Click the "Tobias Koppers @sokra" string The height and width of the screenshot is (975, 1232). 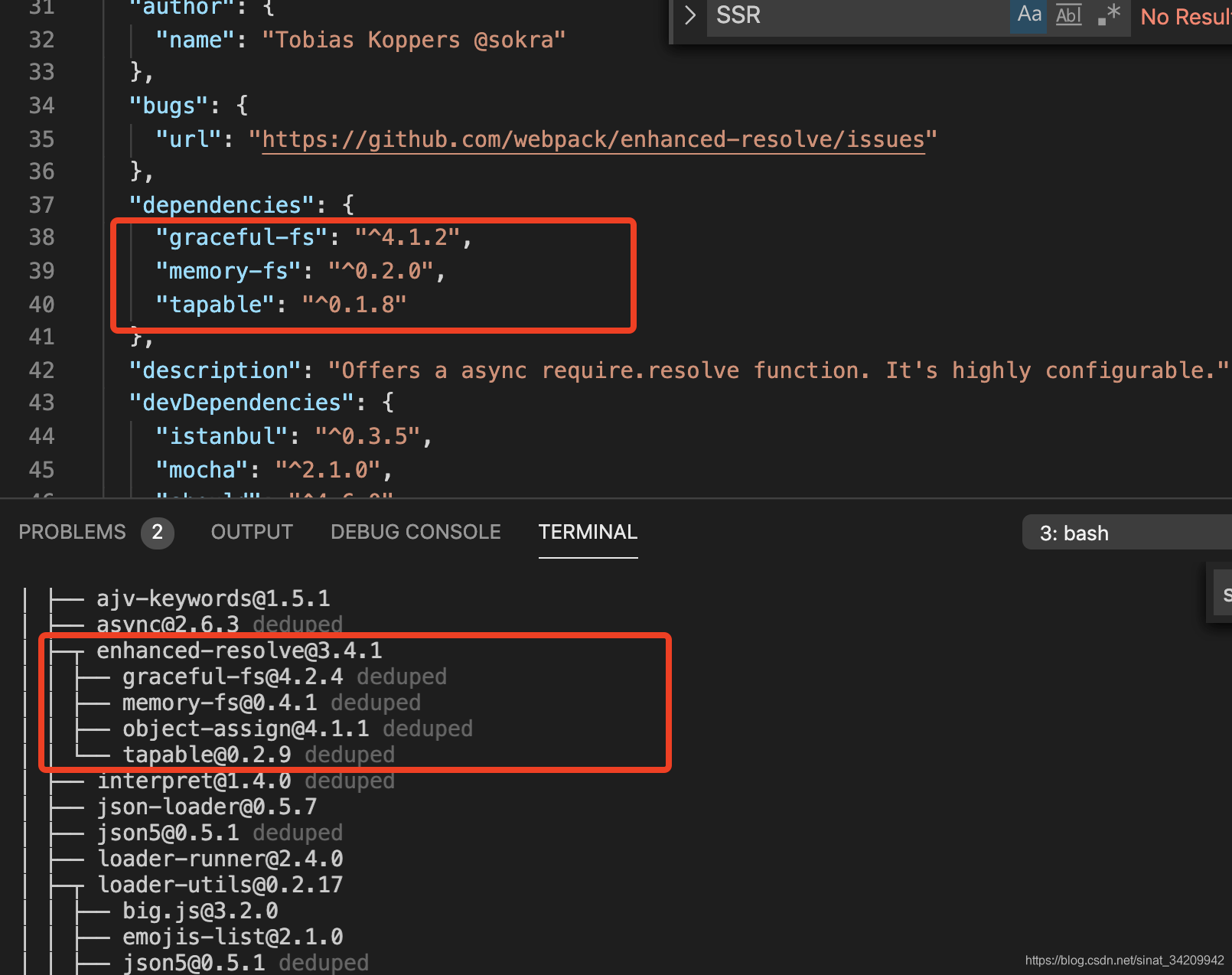click(x=414, y=40)
